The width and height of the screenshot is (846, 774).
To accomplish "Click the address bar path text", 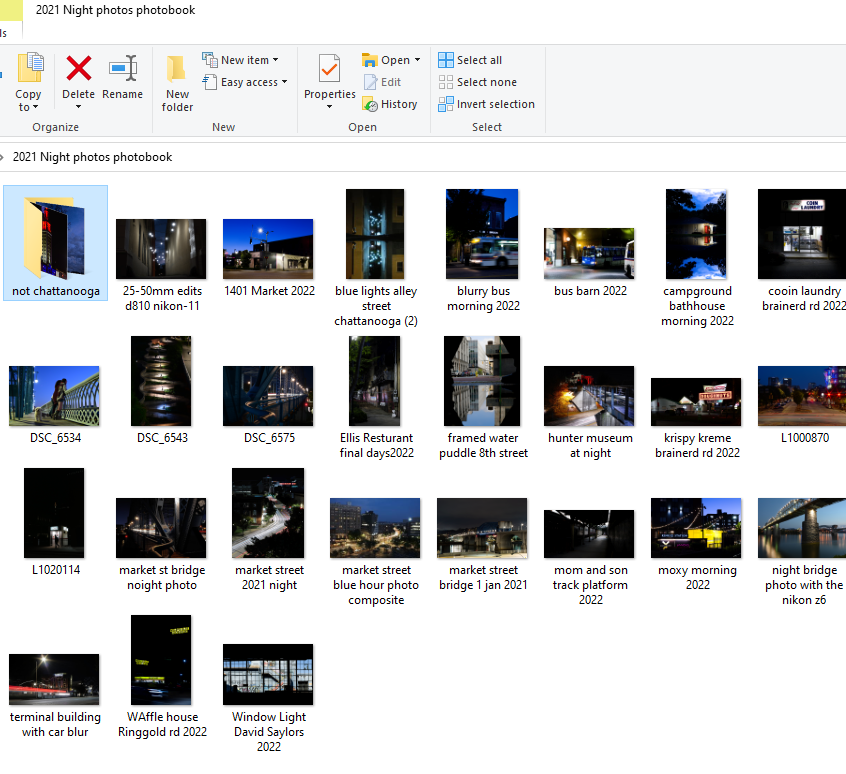I will [92, 157].
